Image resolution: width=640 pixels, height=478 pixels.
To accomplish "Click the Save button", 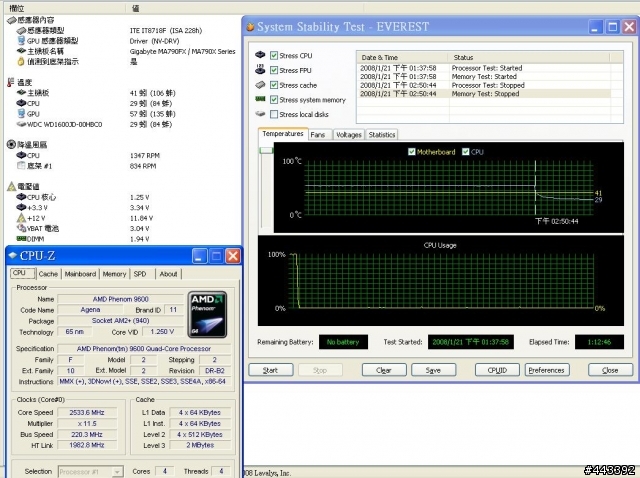I will [x=433, y=370].
